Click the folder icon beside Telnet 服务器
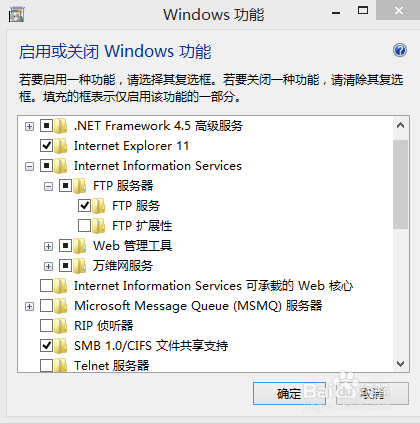 [x=61, y=365]
